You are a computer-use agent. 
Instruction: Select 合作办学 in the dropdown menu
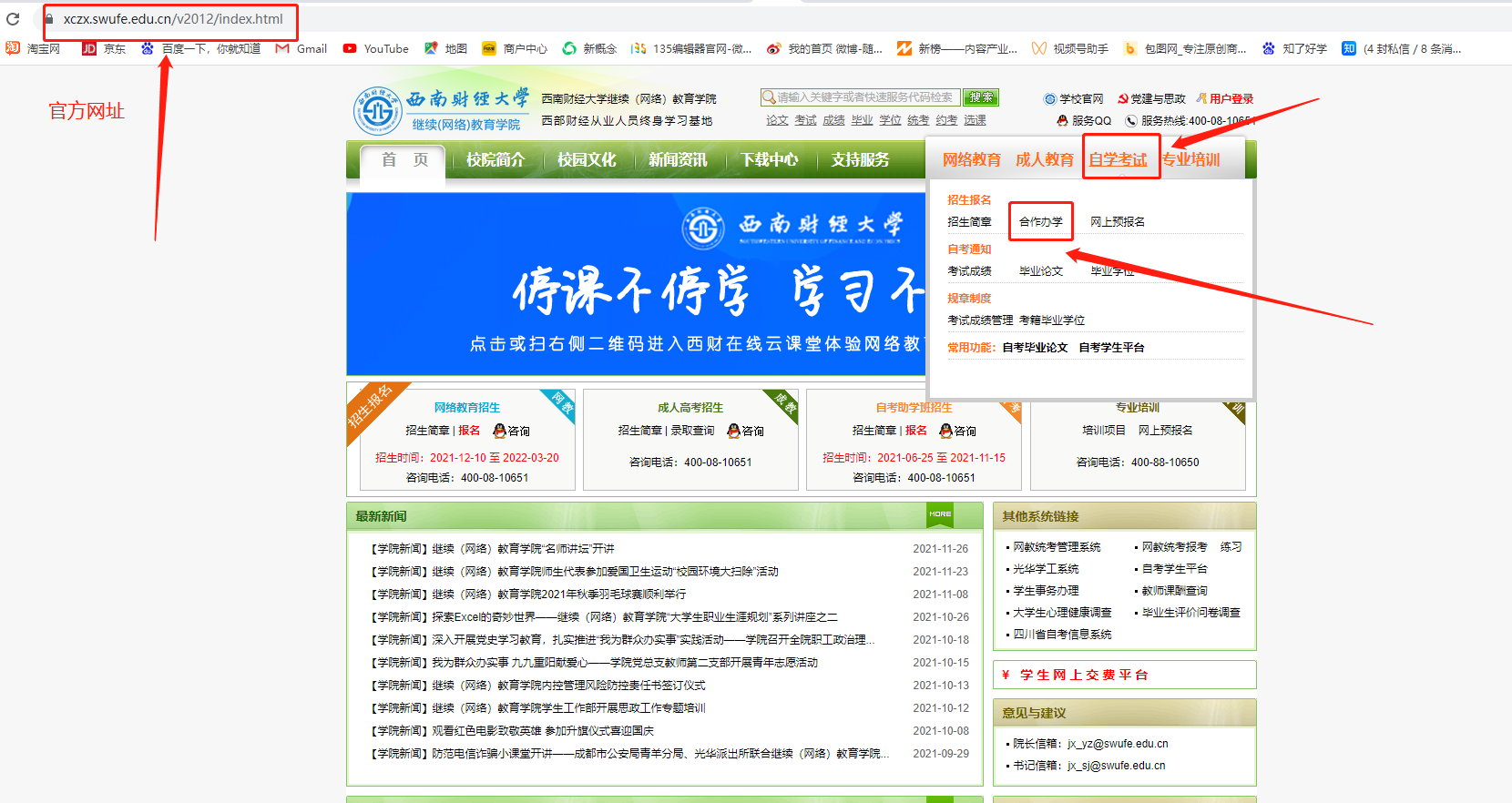click(x=1040, y=221)
